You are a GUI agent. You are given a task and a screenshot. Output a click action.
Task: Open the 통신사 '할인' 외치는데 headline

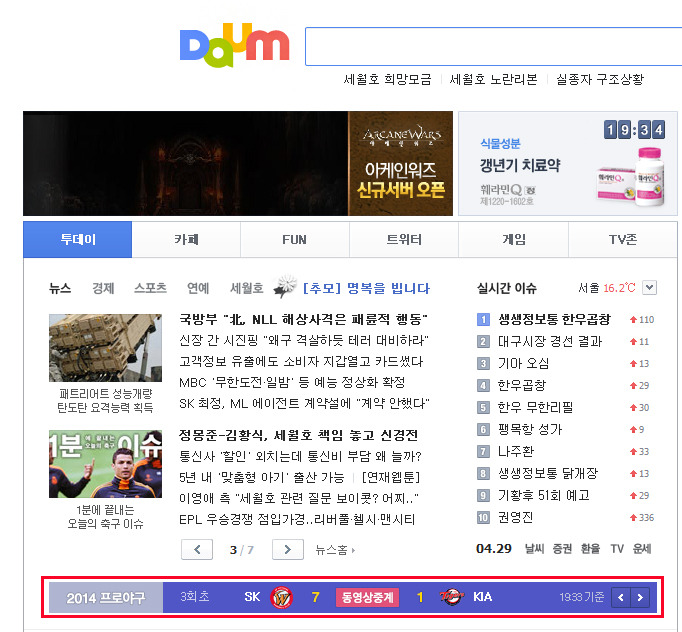pos(300,456)
